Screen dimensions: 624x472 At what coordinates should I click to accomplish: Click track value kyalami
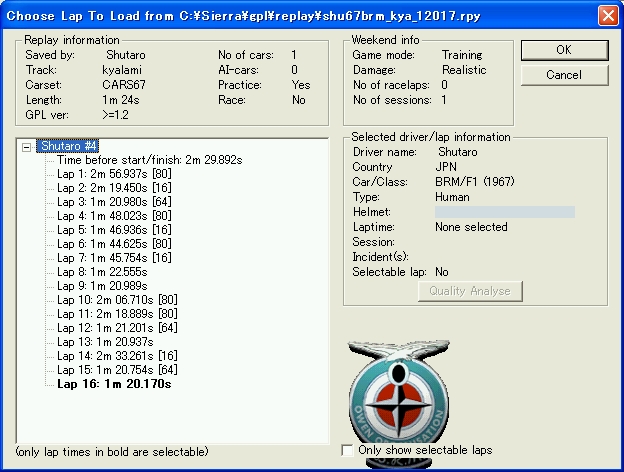(122, 70)
